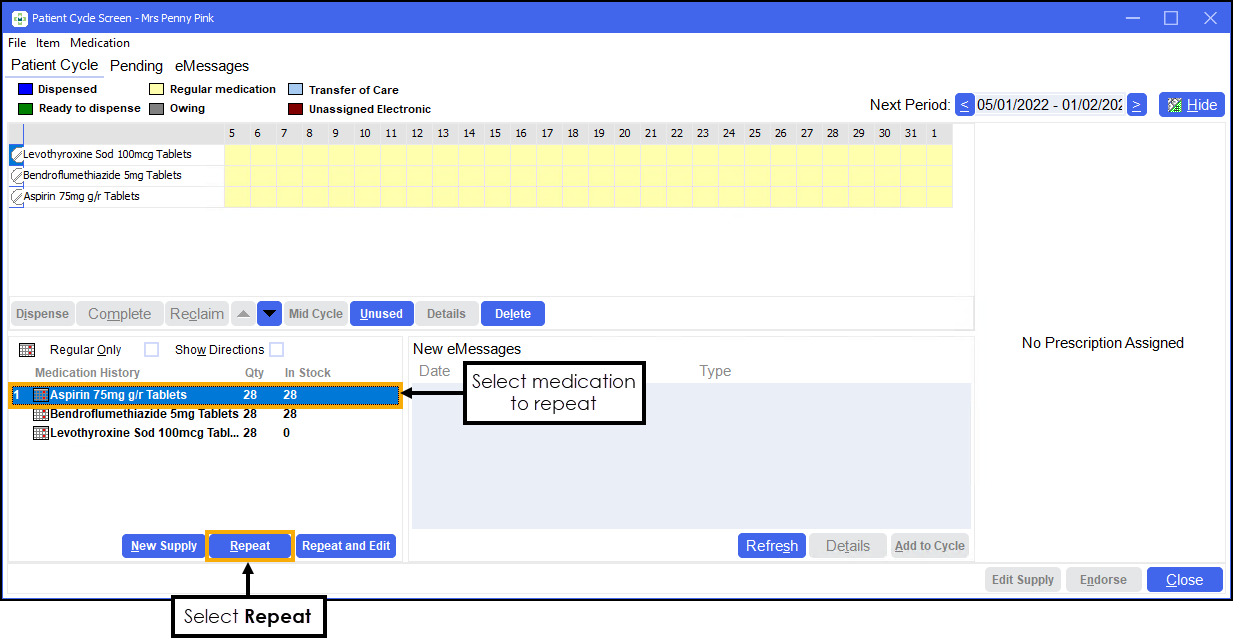Enable the Regular Only checkbox
Viewport: 1233px width, 640px height.
coord(151,350)
